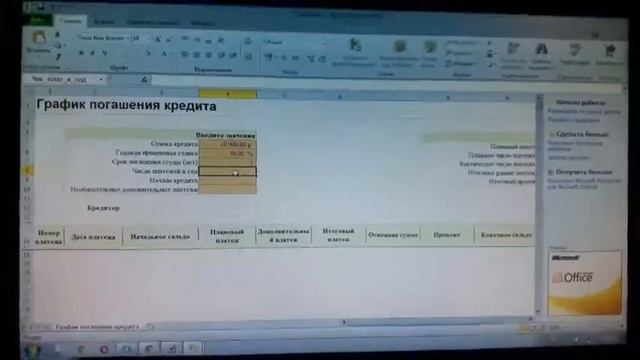Click the Delete cells button
Screen dimensions: 640x360
[x=461, y=53]
